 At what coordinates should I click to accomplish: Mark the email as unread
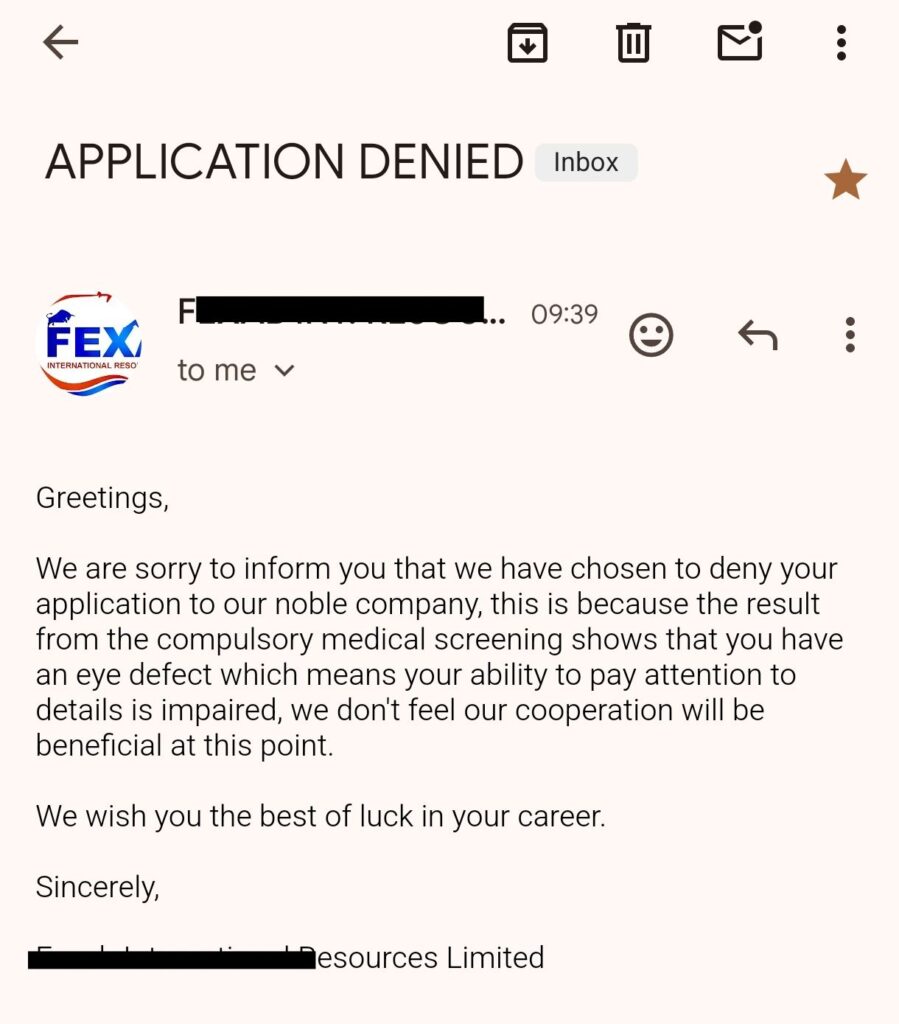(x=740, y=41)
